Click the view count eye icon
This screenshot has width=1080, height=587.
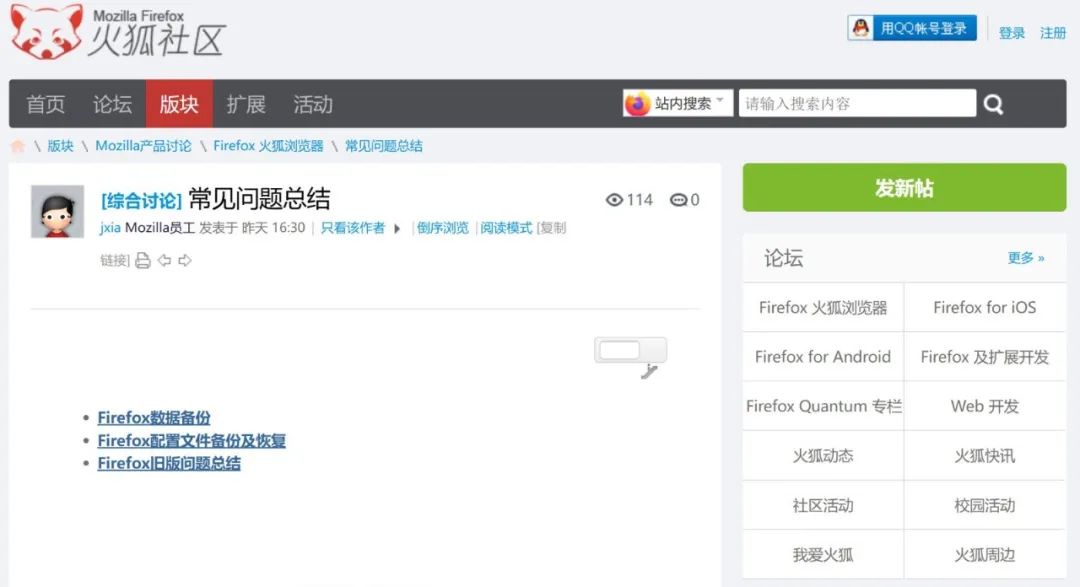pos(615,200)
